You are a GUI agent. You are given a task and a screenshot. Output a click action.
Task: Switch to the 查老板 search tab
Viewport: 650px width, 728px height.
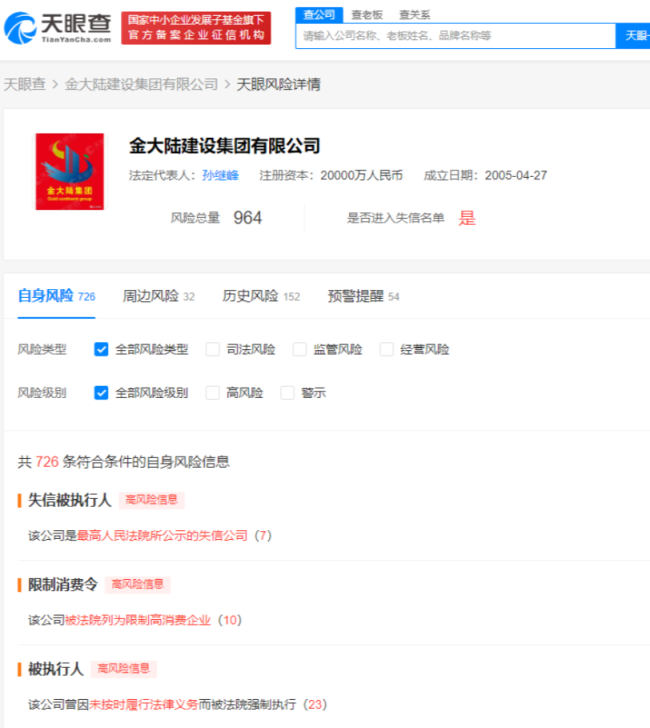pyautogui.click(x=367, y=15)
